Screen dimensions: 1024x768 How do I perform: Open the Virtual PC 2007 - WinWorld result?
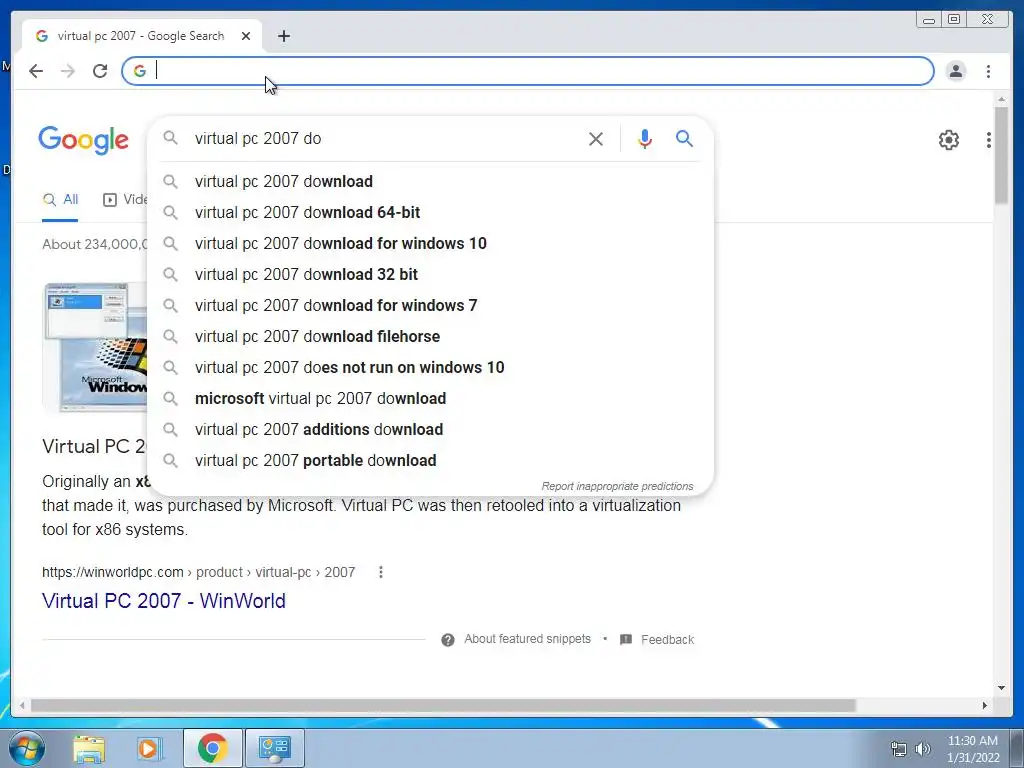click(164, 601)
